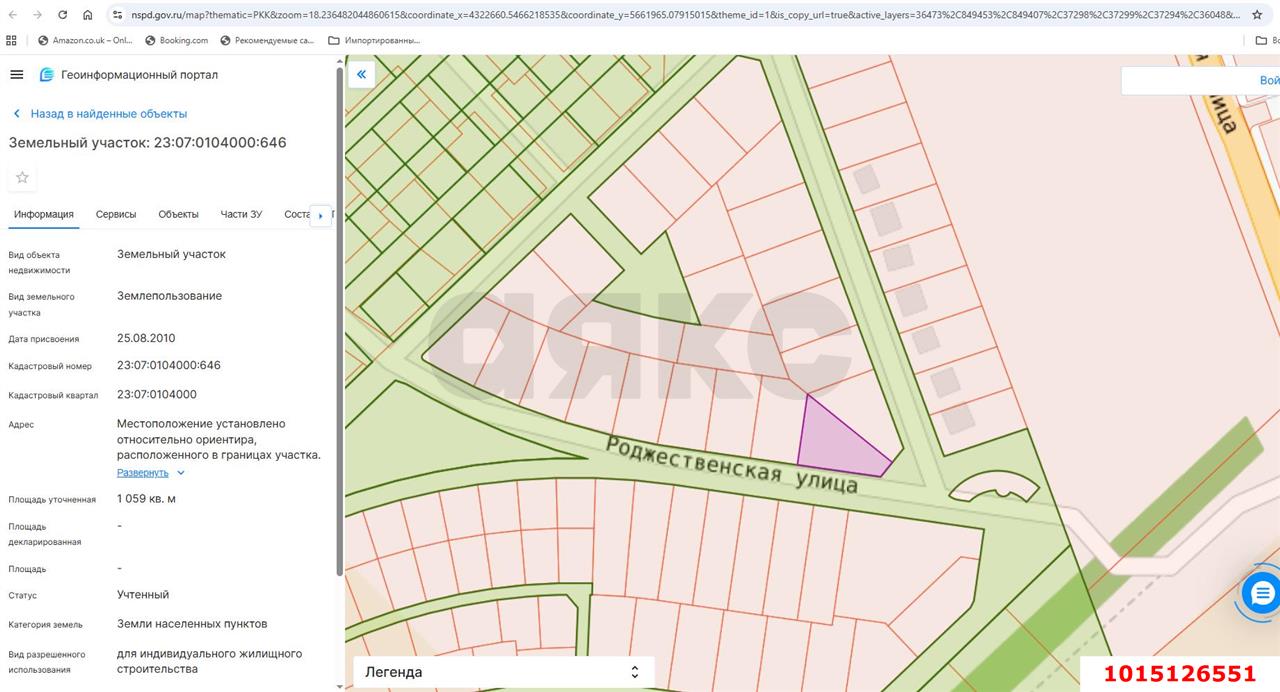
Task: Reload the page in browser
Action: (63, 15)
